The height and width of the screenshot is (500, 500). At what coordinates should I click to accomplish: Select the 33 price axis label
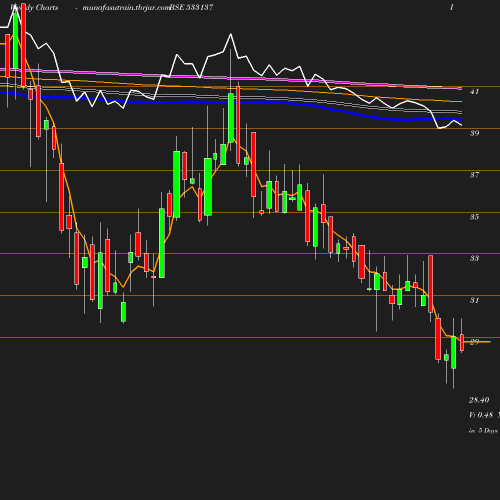[474, 258]
